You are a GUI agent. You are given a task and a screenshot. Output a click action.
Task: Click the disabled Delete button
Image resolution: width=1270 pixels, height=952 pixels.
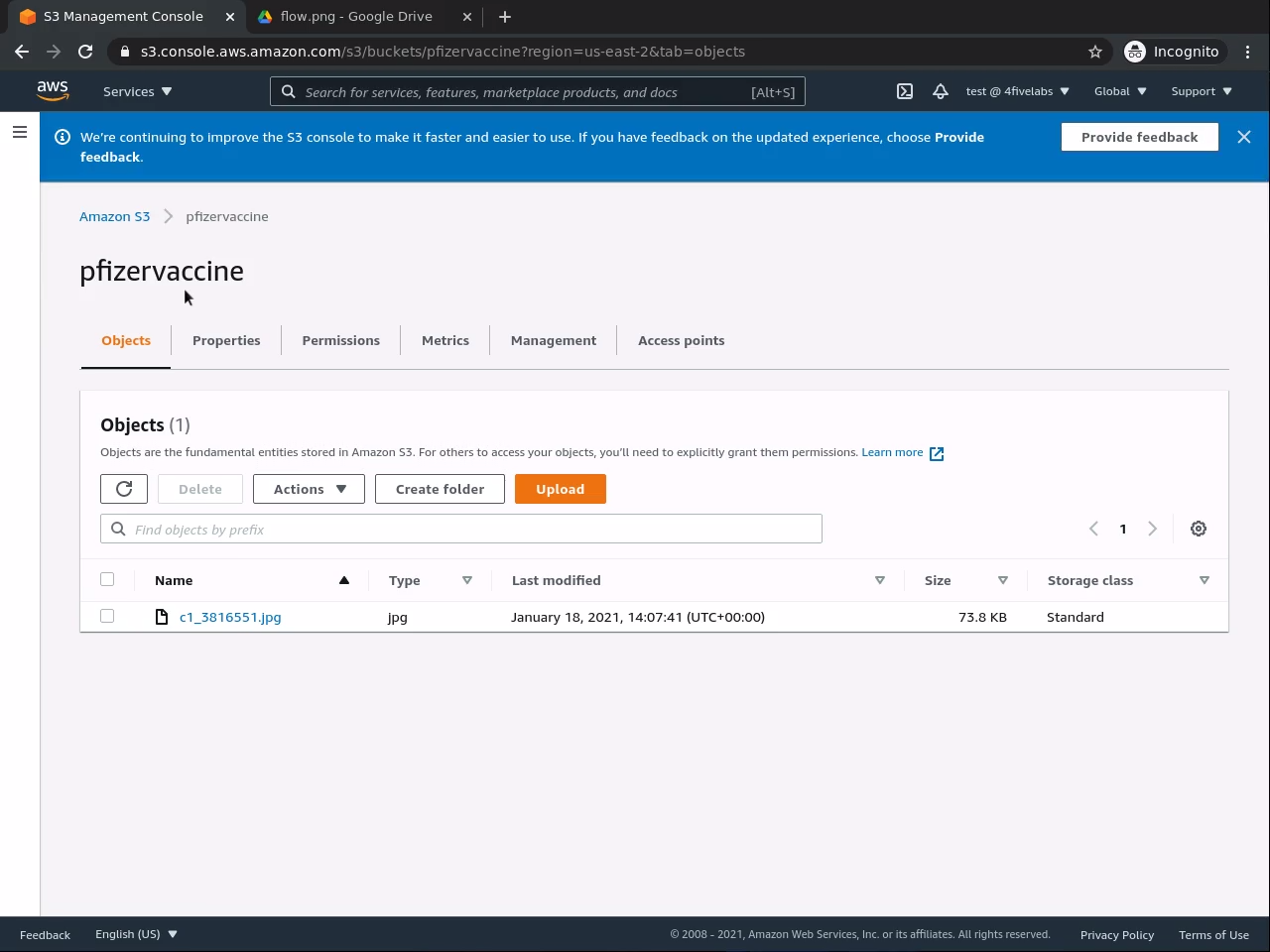click(200, 489)
